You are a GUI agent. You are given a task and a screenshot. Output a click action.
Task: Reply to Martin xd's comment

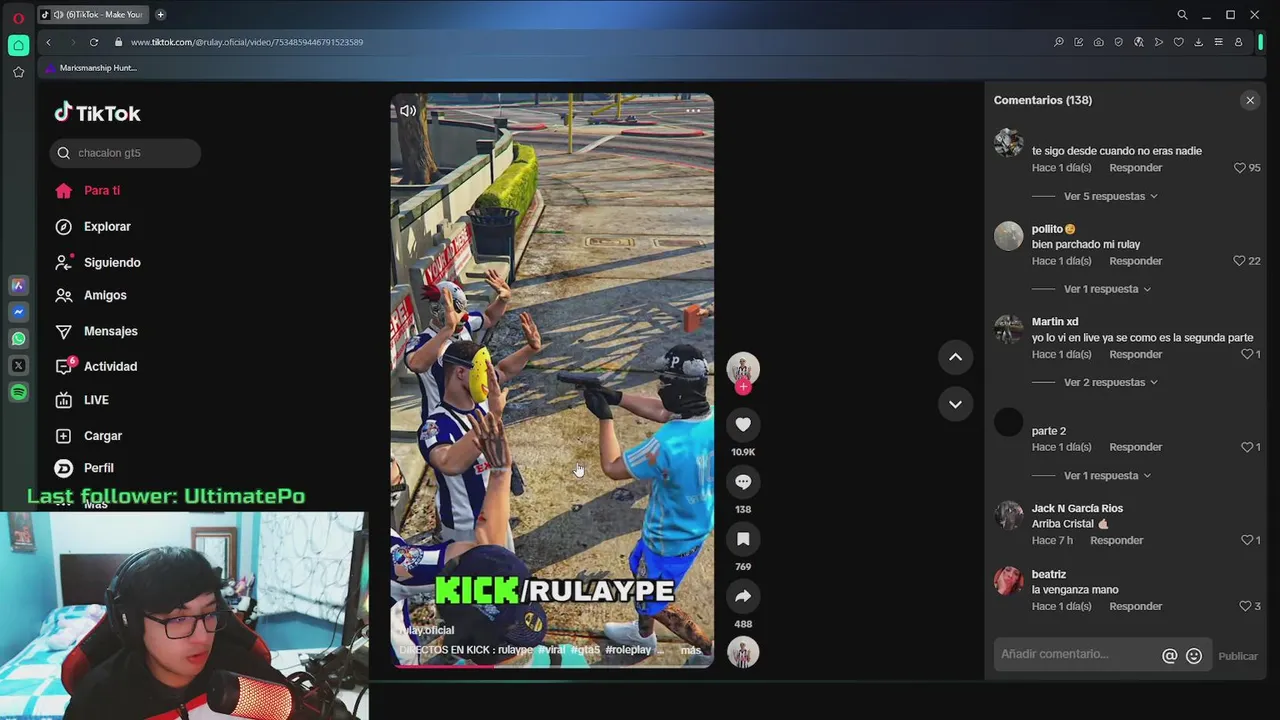pyautogui.click(x=1135, y=354)
